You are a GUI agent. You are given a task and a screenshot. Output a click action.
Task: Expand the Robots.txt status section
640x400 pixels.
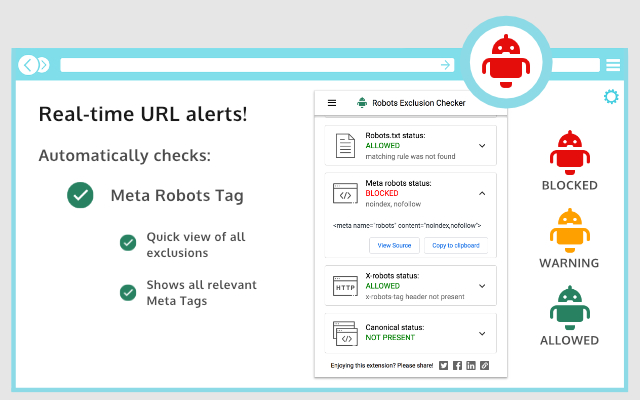(x=481, y=145)
